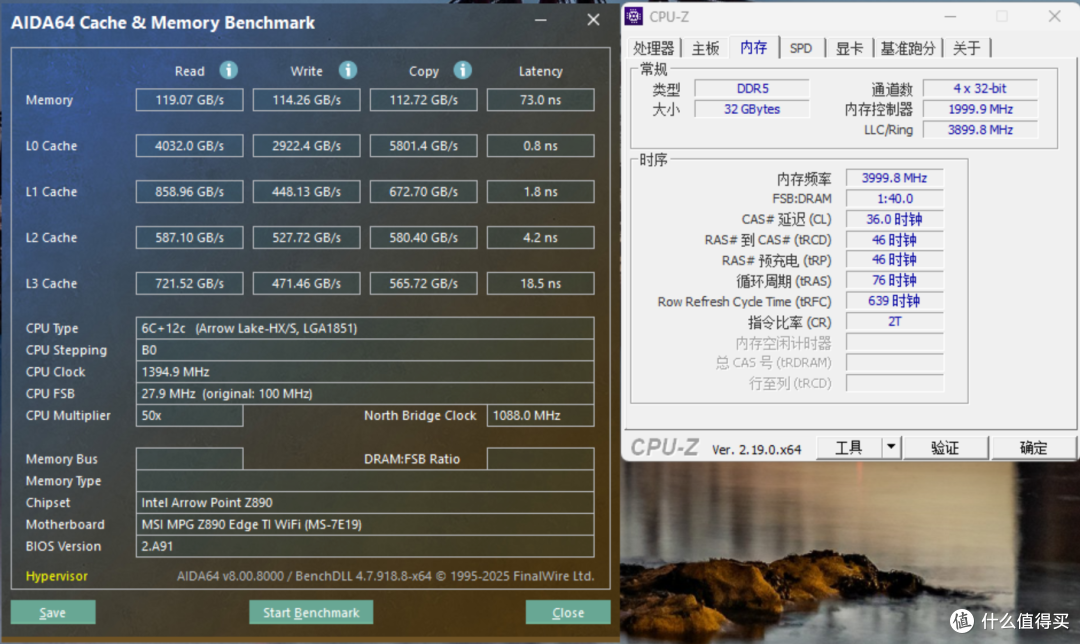Viewport: 1080px width, 644px height.
Task: Click Start Benchmark in AIDA64
Action: [x=311, y=612]
